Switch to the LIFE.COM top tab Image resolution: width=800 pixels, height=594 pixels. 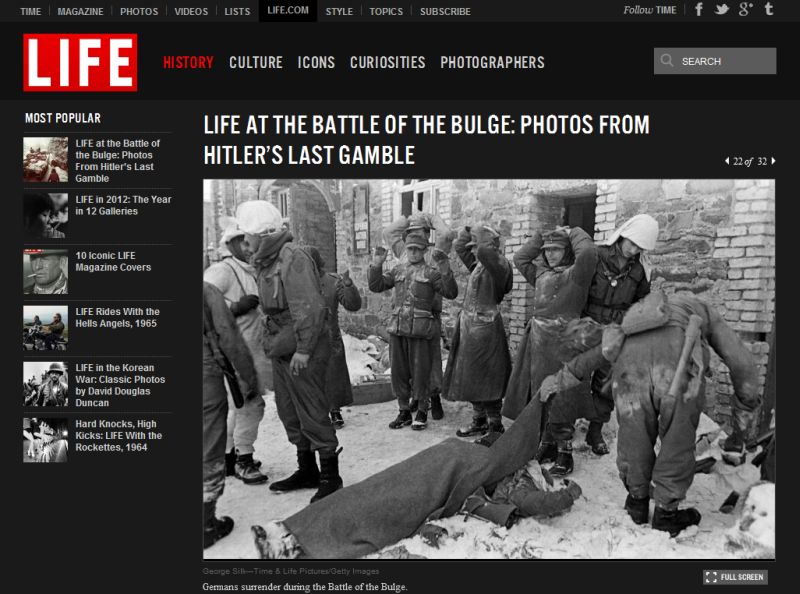tap(288, 11)
